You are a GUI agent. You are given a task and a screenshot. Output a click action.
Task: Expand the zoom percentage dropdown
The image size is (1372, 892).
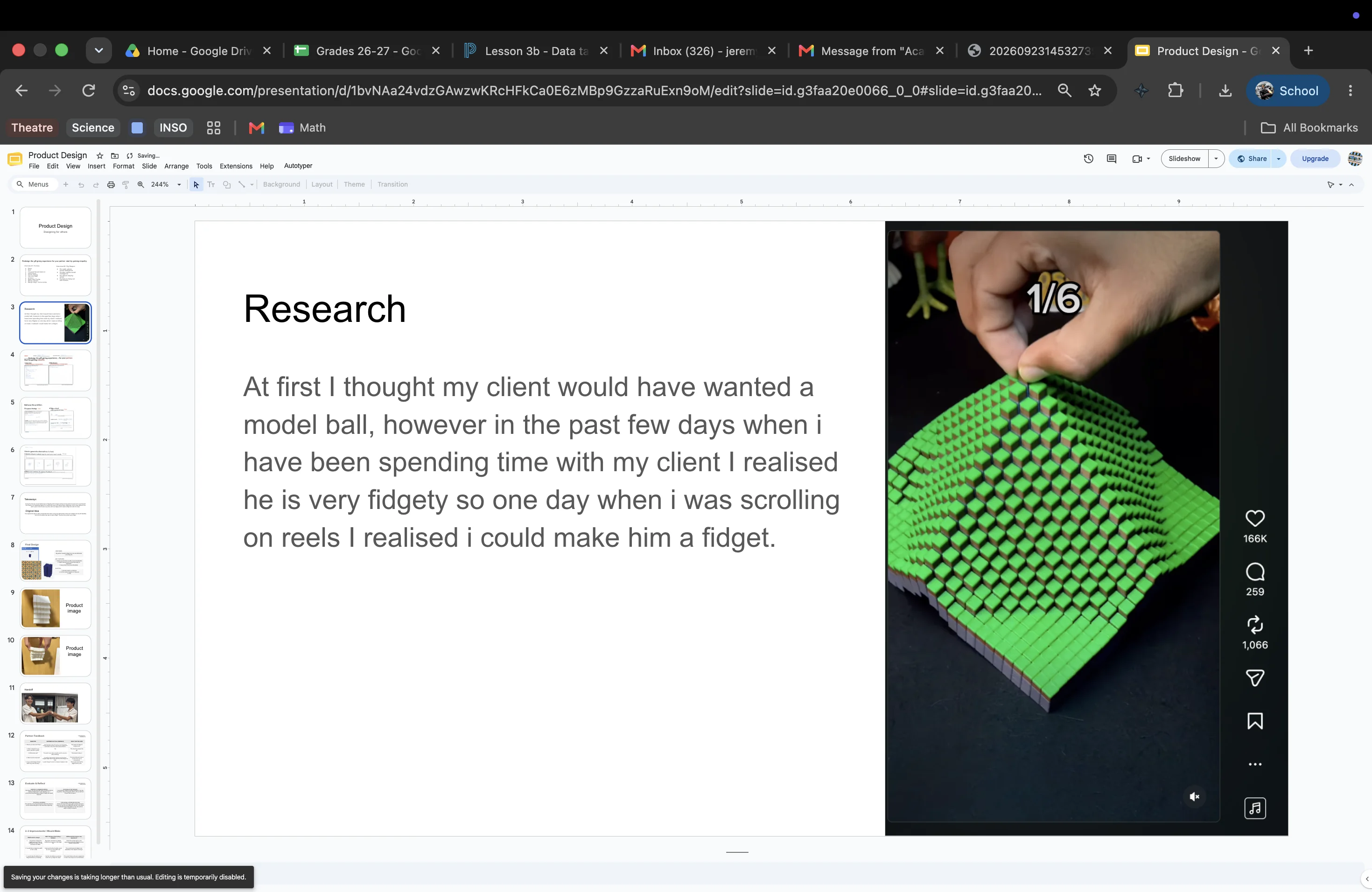click(179, 184)
